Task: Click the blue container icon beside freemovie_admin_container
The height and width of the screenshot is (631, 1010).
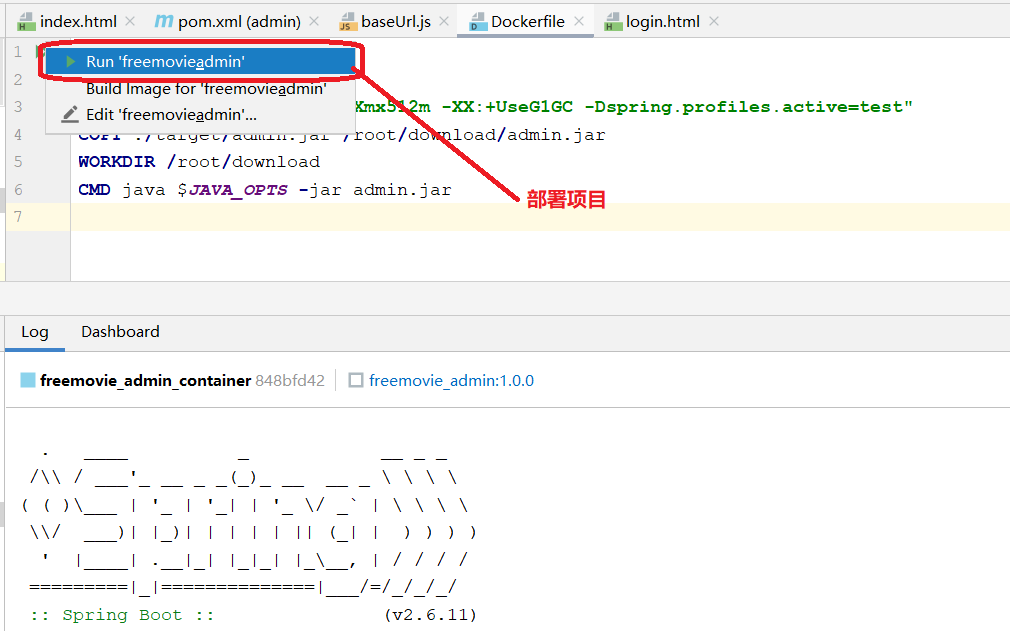Action: pyautogui.click(x=28, y=381)
